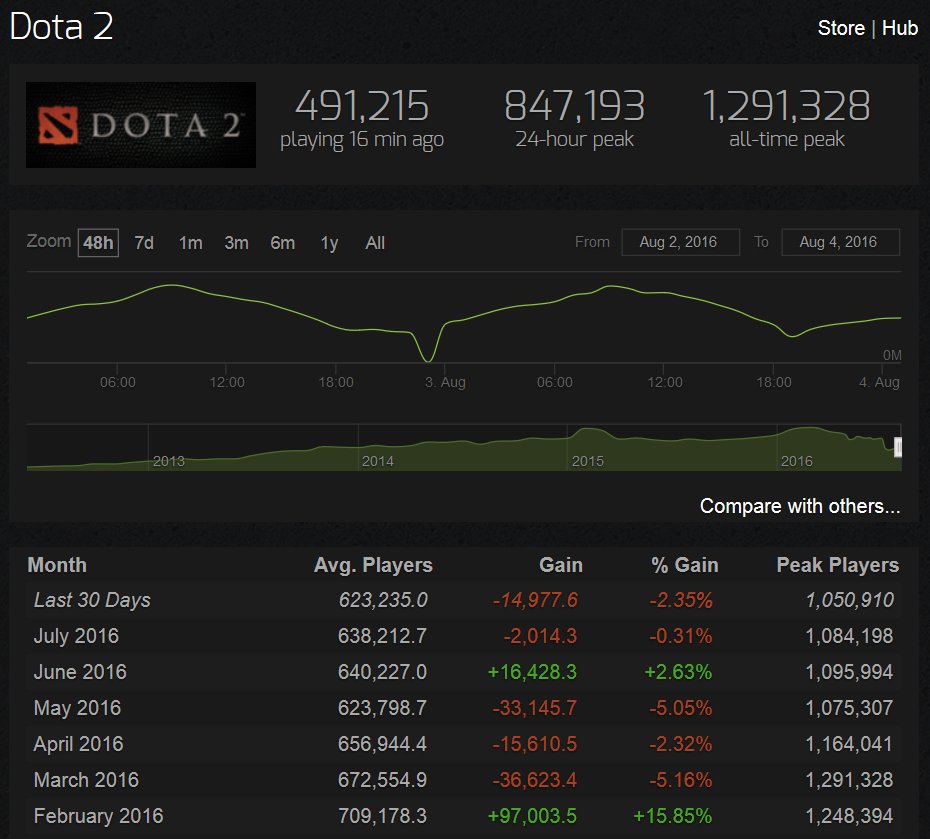Click the % Gain column header
The width and height of the screenshot is (930, 839).
(x=684, y=565)
